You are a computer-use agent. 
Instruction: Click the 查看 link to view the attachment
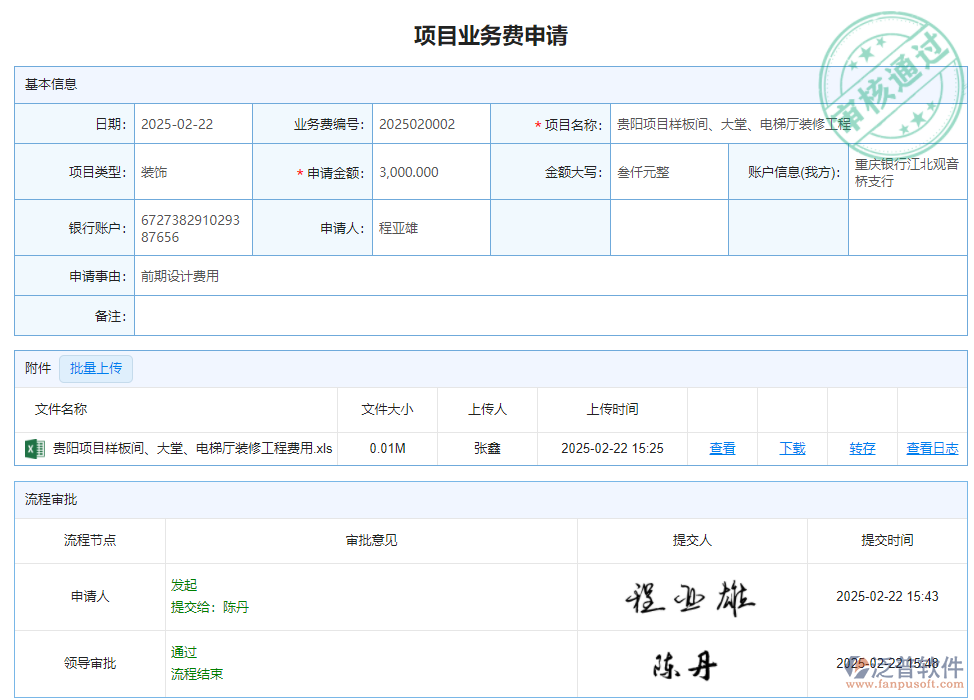722,448
